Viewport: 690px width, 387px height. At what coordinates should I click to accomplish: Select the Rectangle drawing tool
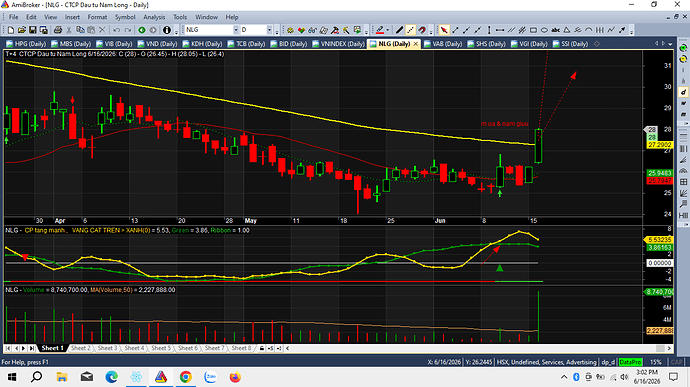(x=533, y=30)
